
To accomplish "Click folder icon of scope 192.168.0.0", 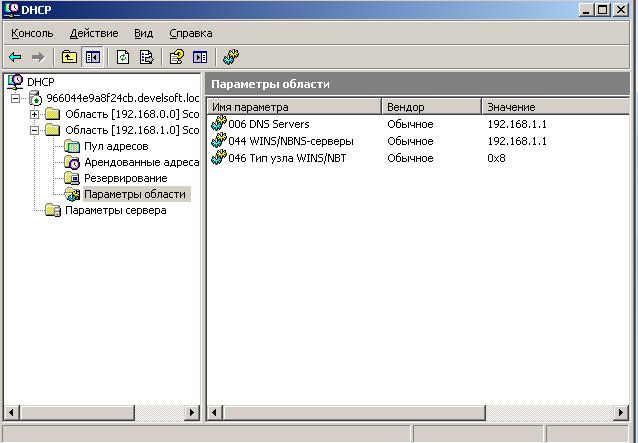I will coord(53,114).
